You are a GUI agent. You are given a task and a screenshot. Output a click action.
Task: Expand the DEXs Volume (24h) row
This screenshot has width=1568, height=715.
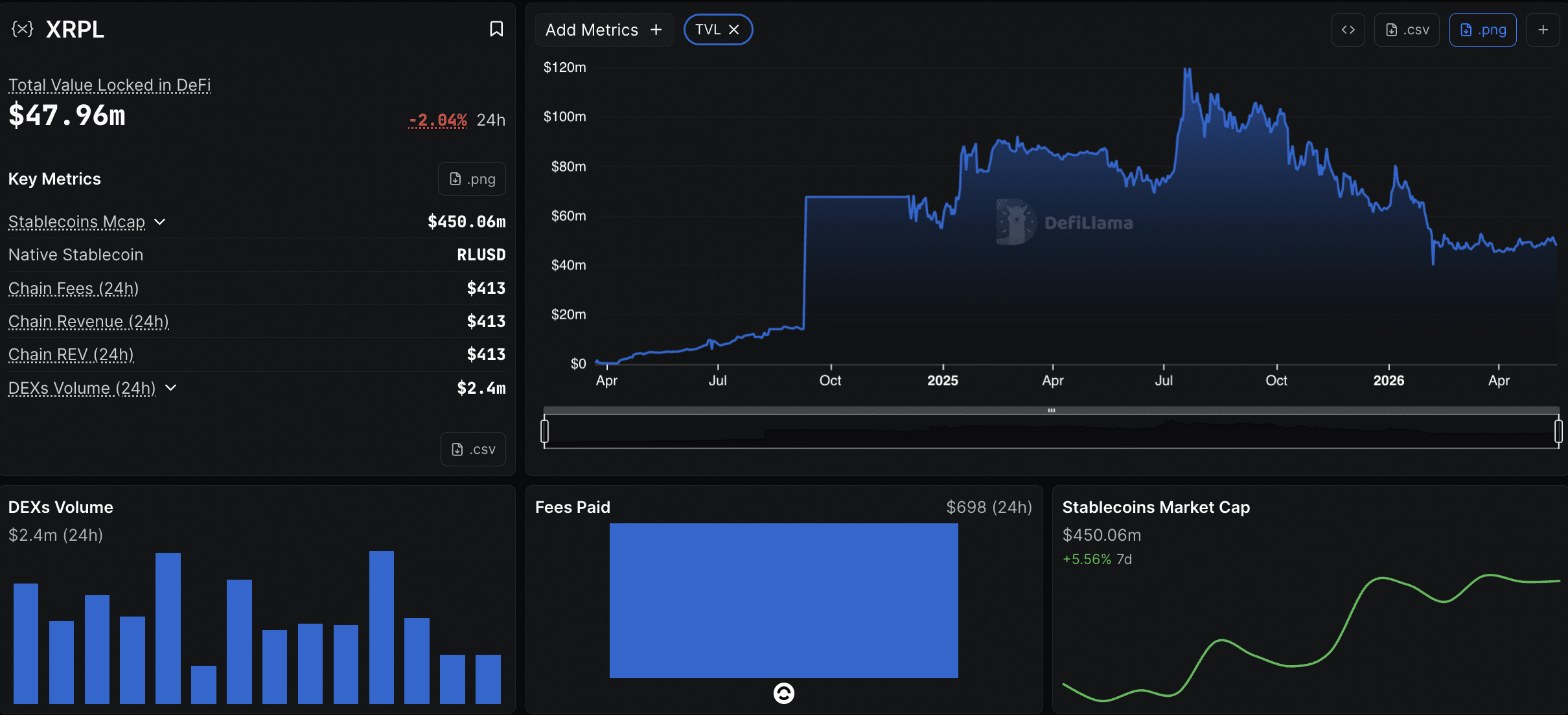(171, 388)
